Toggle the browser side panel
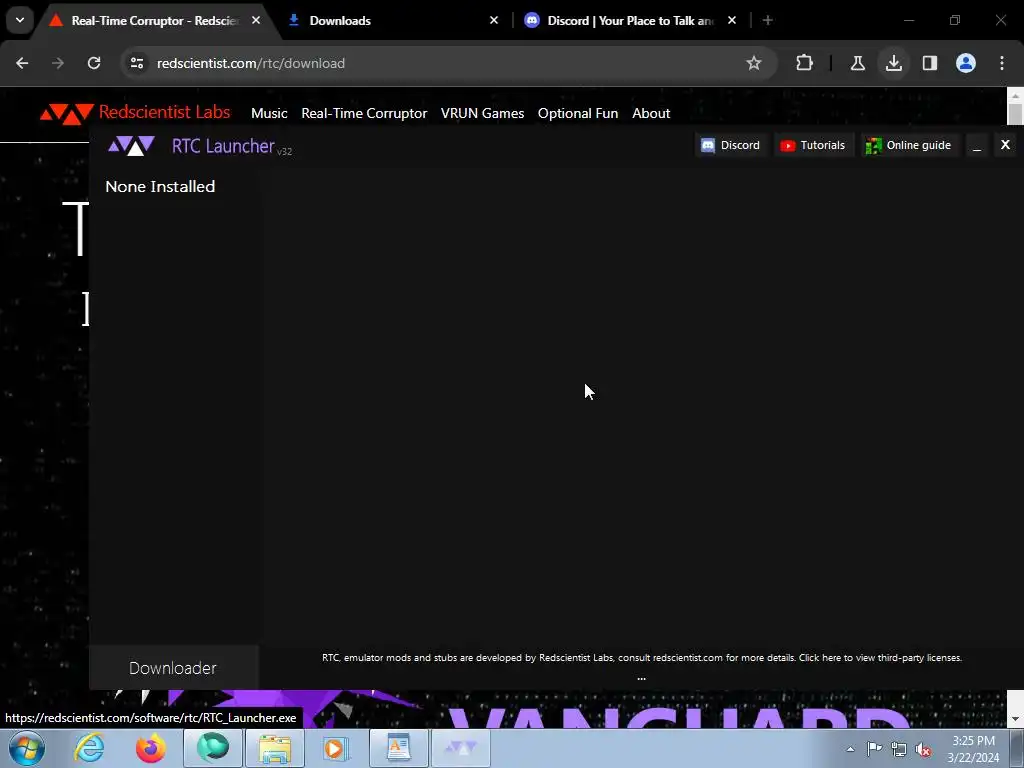Viewport: 1024px width, 768px height. point(930,63)
